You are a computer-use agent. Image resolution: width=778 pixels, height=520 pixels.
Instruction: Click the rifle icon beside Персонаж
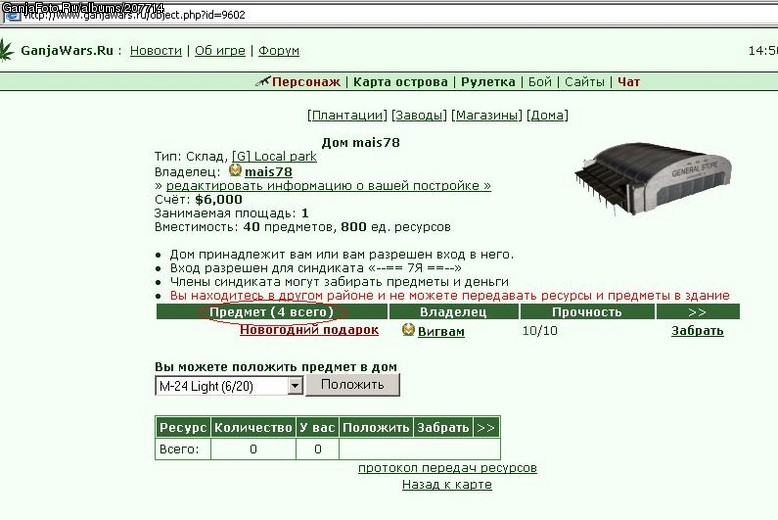point(263,81)
